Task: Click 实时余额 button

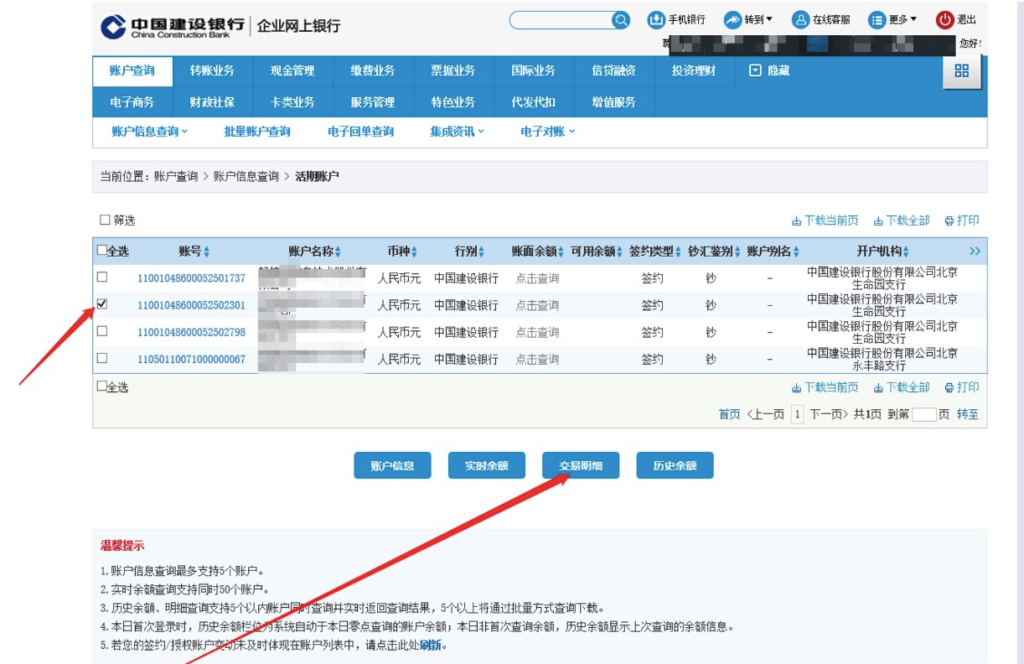Action: (487, 466)
